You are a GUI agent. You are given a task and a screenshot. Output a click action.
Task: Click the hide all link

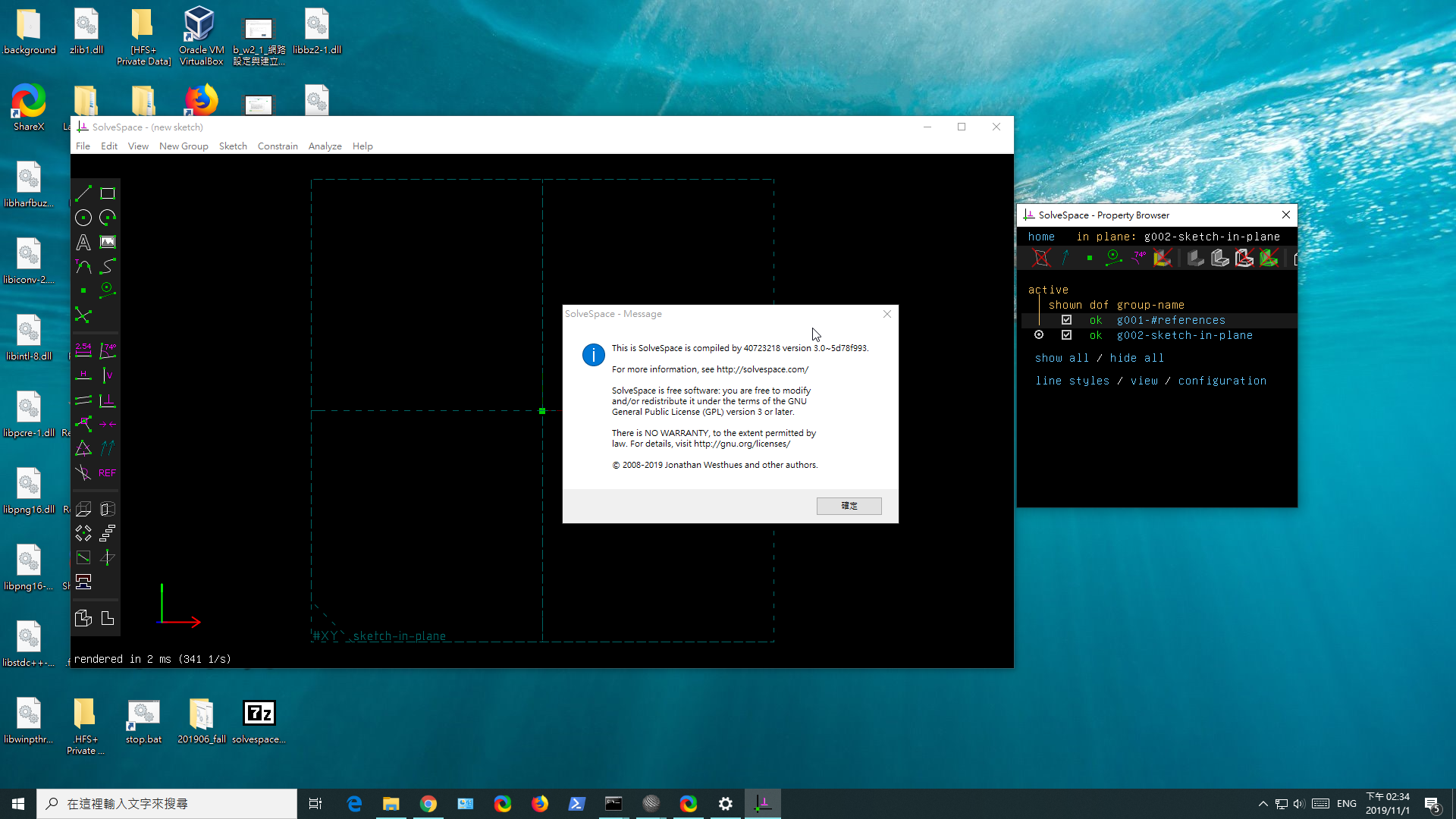click(x=1137, y=358)
